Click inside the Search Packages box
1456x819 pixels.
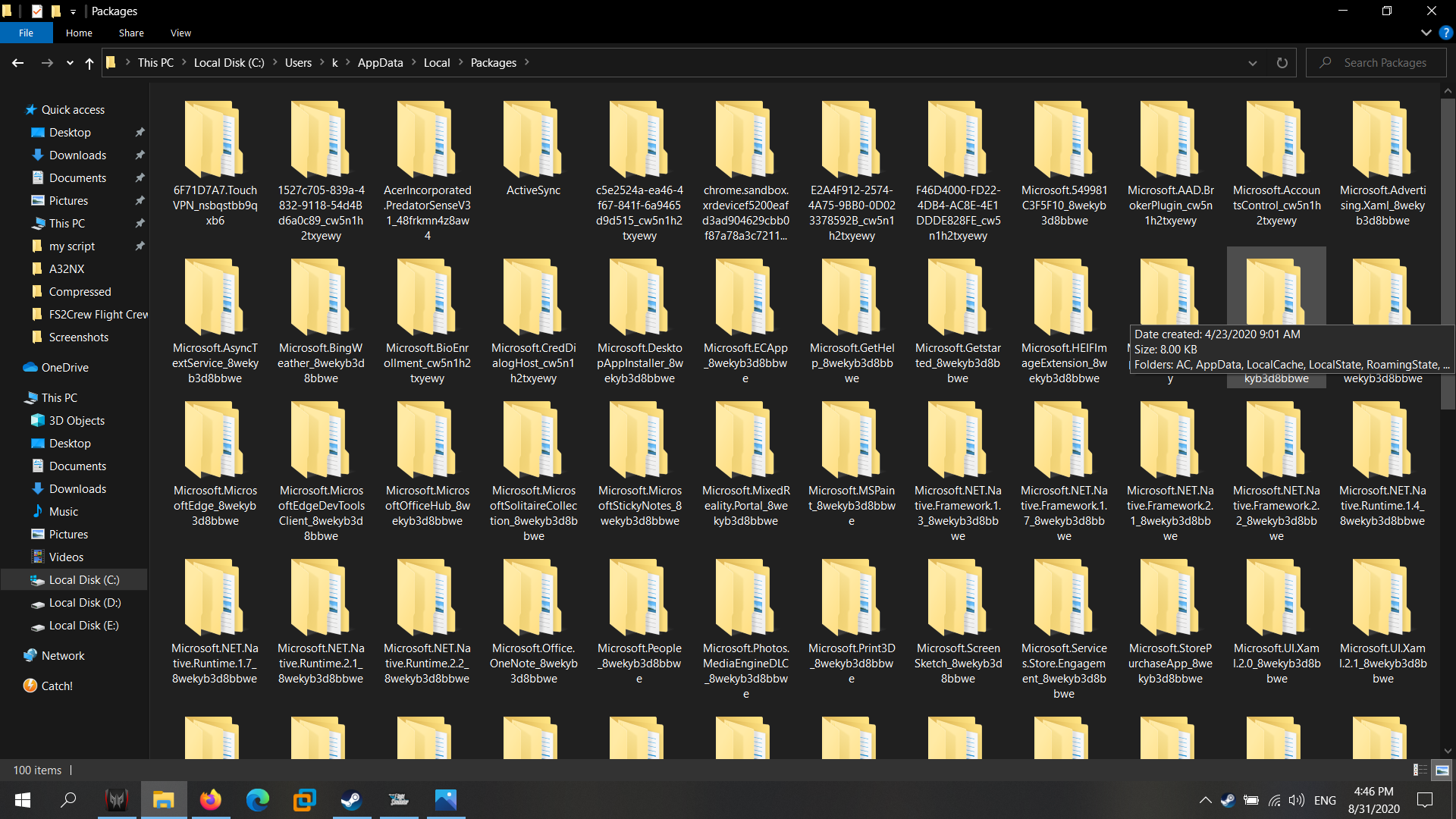(1385, 63)
